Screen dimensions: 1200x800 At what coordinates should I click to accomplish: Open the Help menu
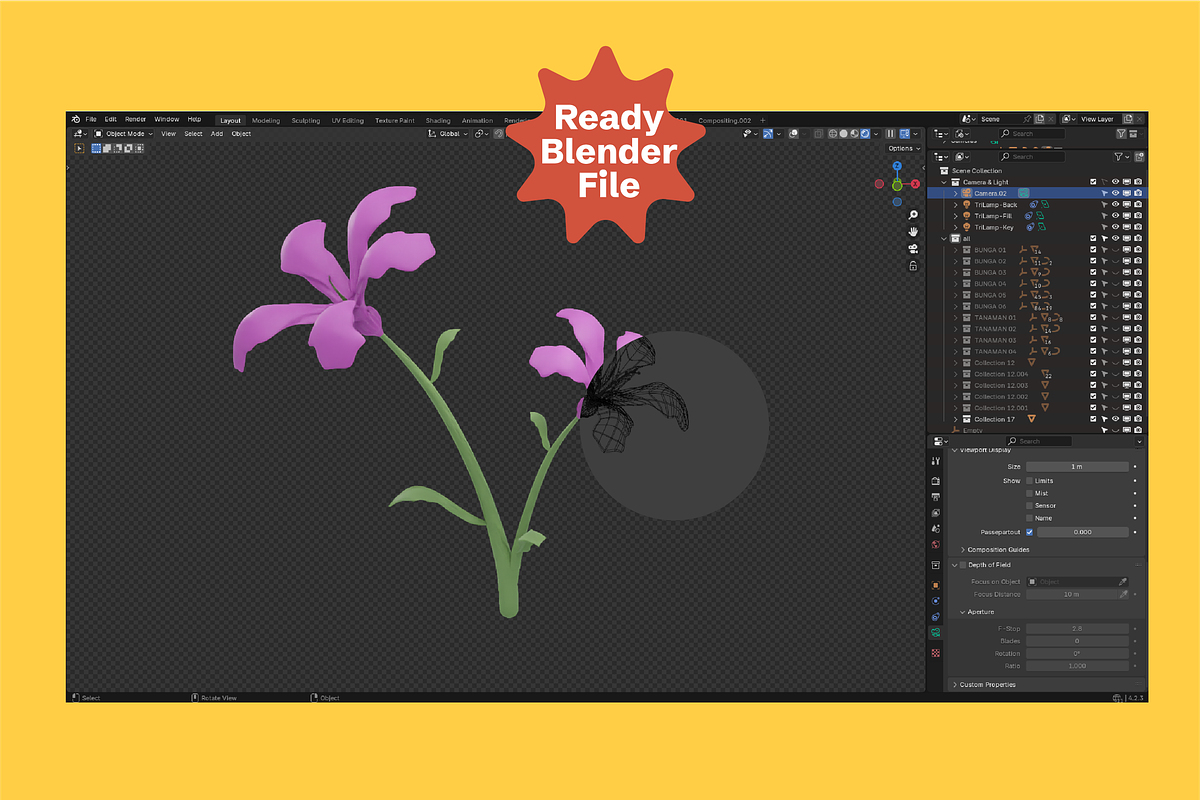[x=195, y=119]
